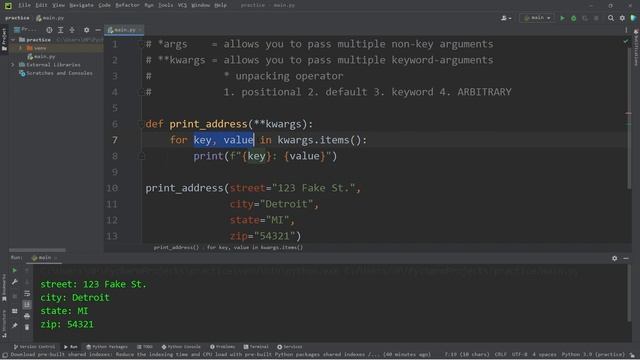Open the Tools menu

[x=166, y=5]
